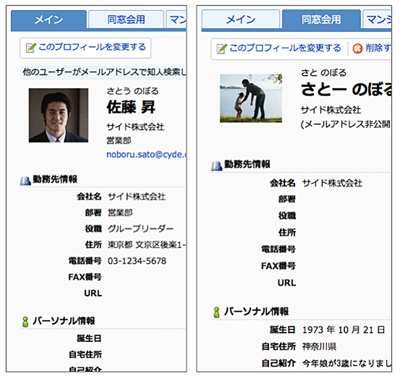Image resolution: width=400 pixels, height=378 pixels.
Task: Open the メイン tab in right panel
Action: point(240,20)
